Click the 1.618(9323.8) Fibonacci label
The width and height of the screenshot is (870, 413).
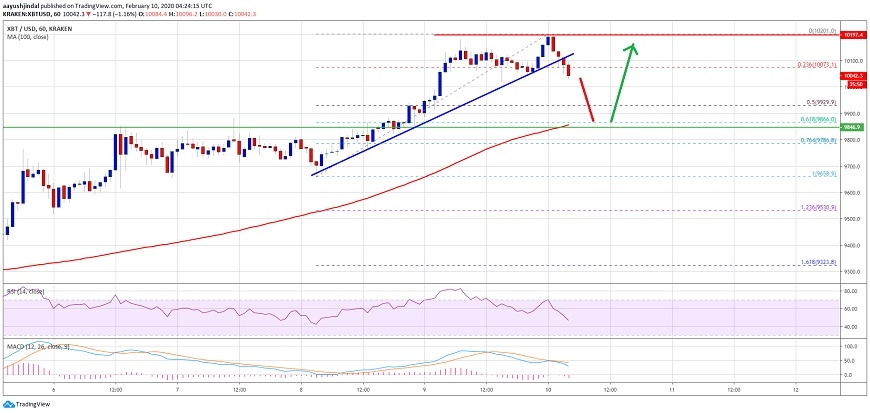[819, 262]
